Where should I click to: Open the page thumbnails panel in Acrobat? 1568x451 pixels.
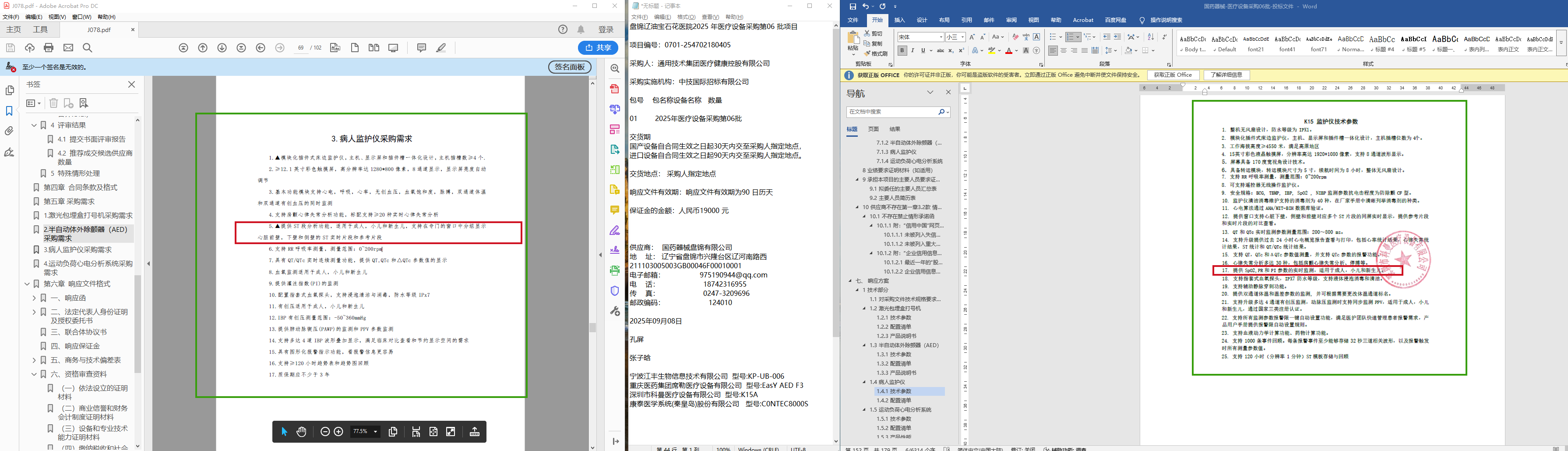(9, 90)
